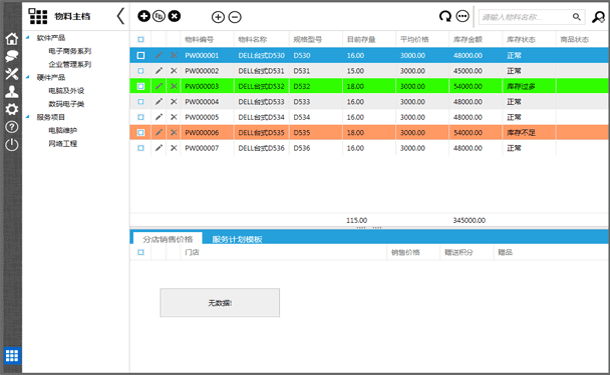Click the outlined minus circle icon

(235, 17)
